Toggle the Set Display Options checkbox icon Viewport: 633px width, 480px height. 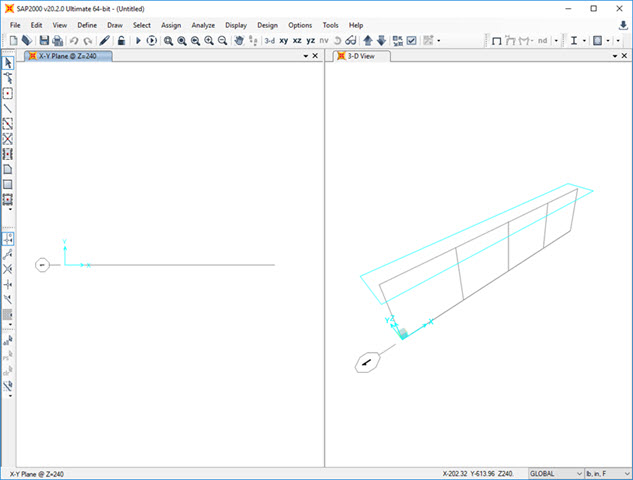pos(412,41)
